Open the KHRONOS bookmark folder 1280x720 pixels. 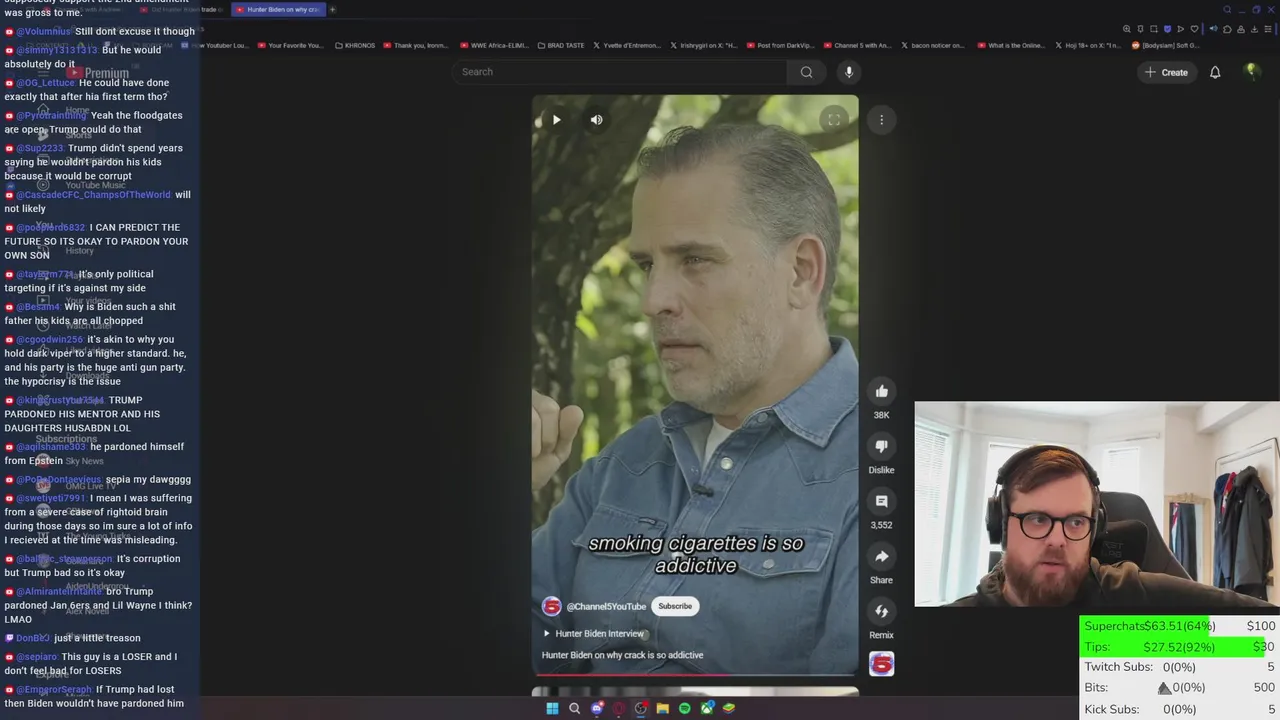coord(355,45)
